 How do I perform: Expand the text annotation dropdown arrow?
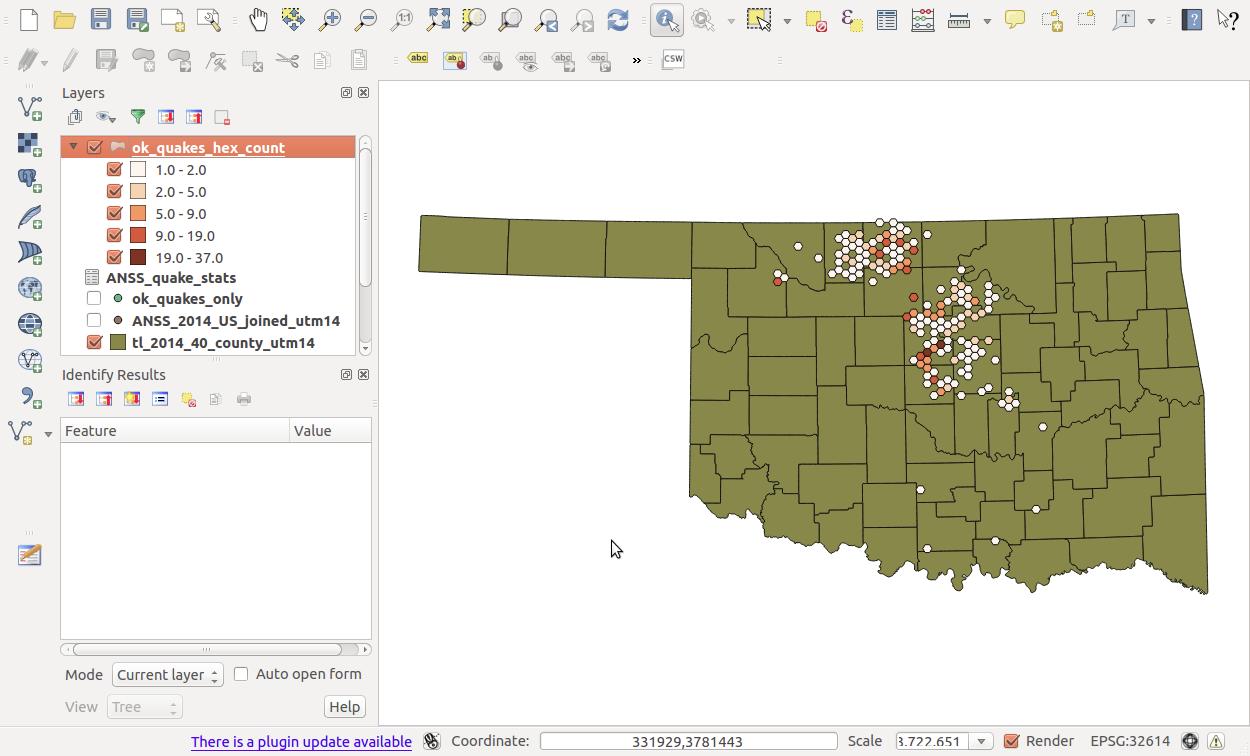tap(1151, 20)
